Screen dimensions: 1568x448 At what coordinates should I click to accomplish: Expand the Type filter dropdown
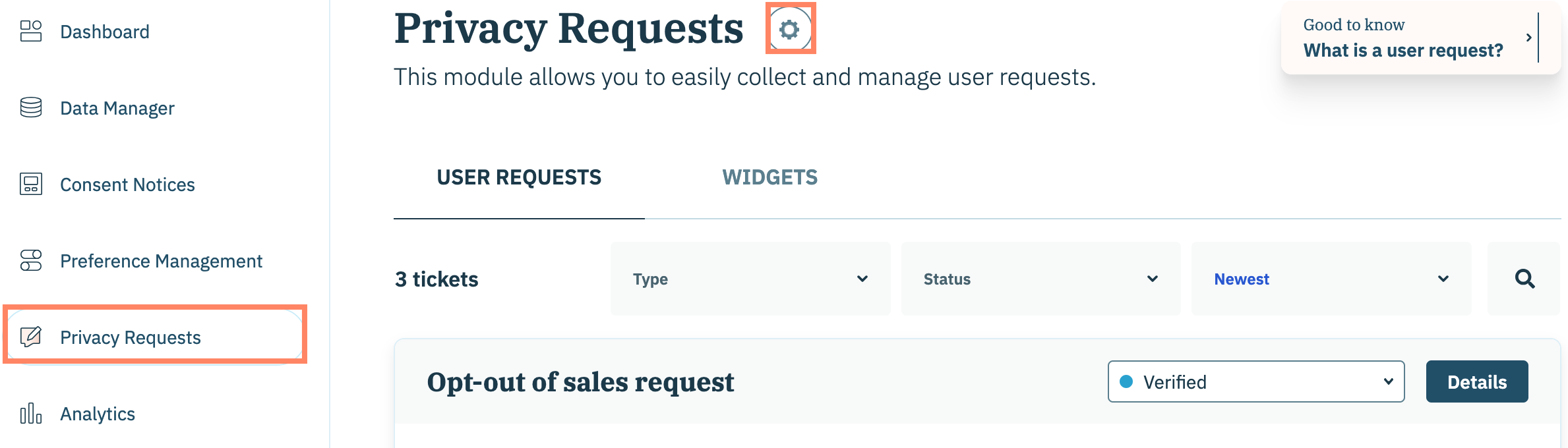(750, 279)
